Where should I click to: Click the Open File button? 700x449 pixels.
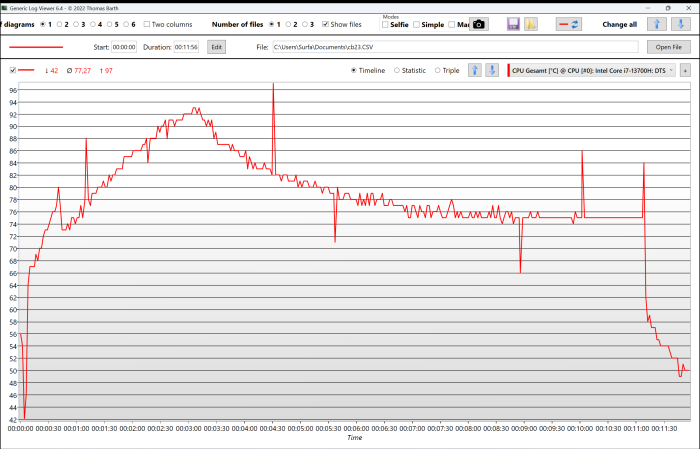[669, 47]
